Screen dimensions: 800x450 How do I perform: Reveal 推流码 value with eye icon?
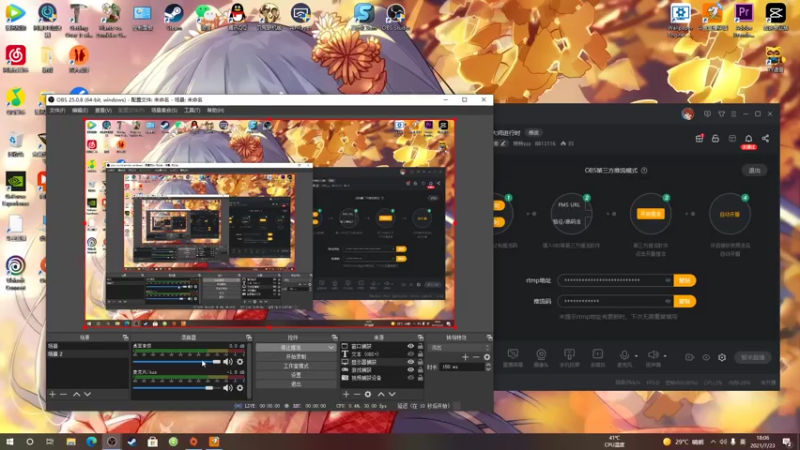[667, 301]
